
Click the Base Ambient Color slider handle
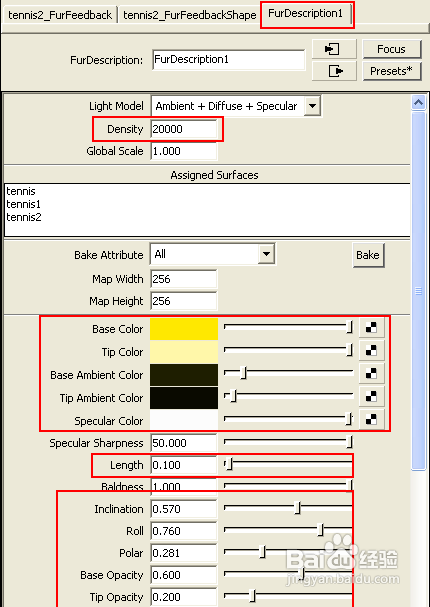243,373
